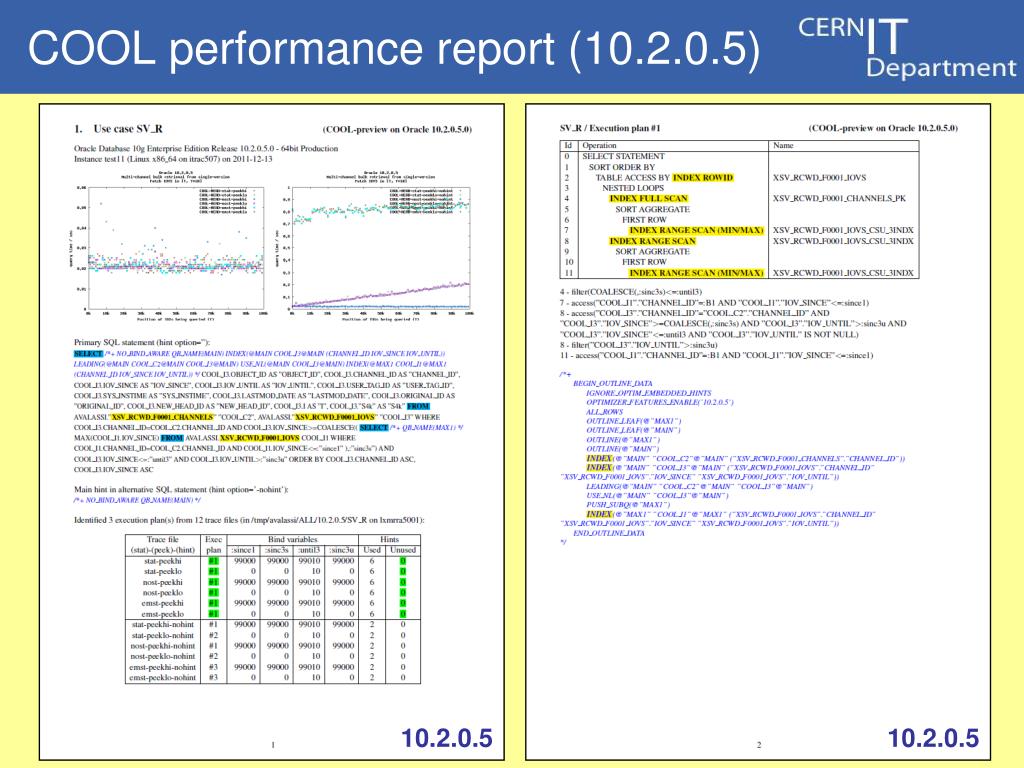
Task: Click the 'Instance test11 (Linux x86_64 on itrac507)' line
Action: (173, 159)
